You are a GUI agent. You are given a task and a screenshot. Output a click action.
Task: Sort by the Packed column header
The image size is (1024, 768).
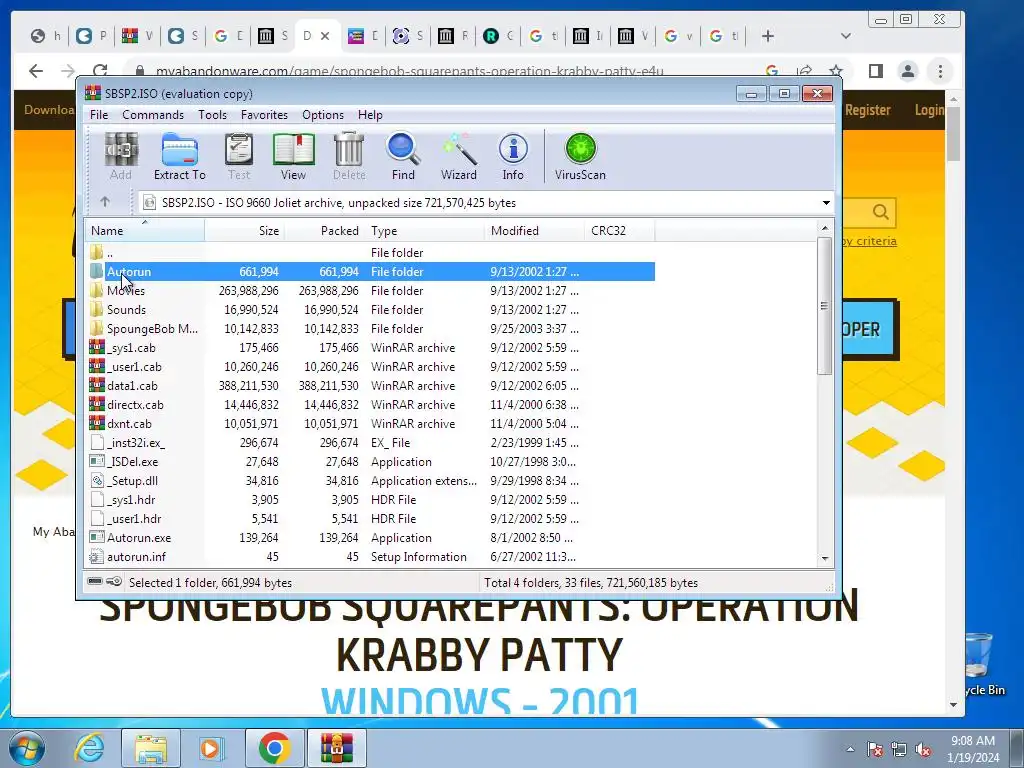[325, 231]
